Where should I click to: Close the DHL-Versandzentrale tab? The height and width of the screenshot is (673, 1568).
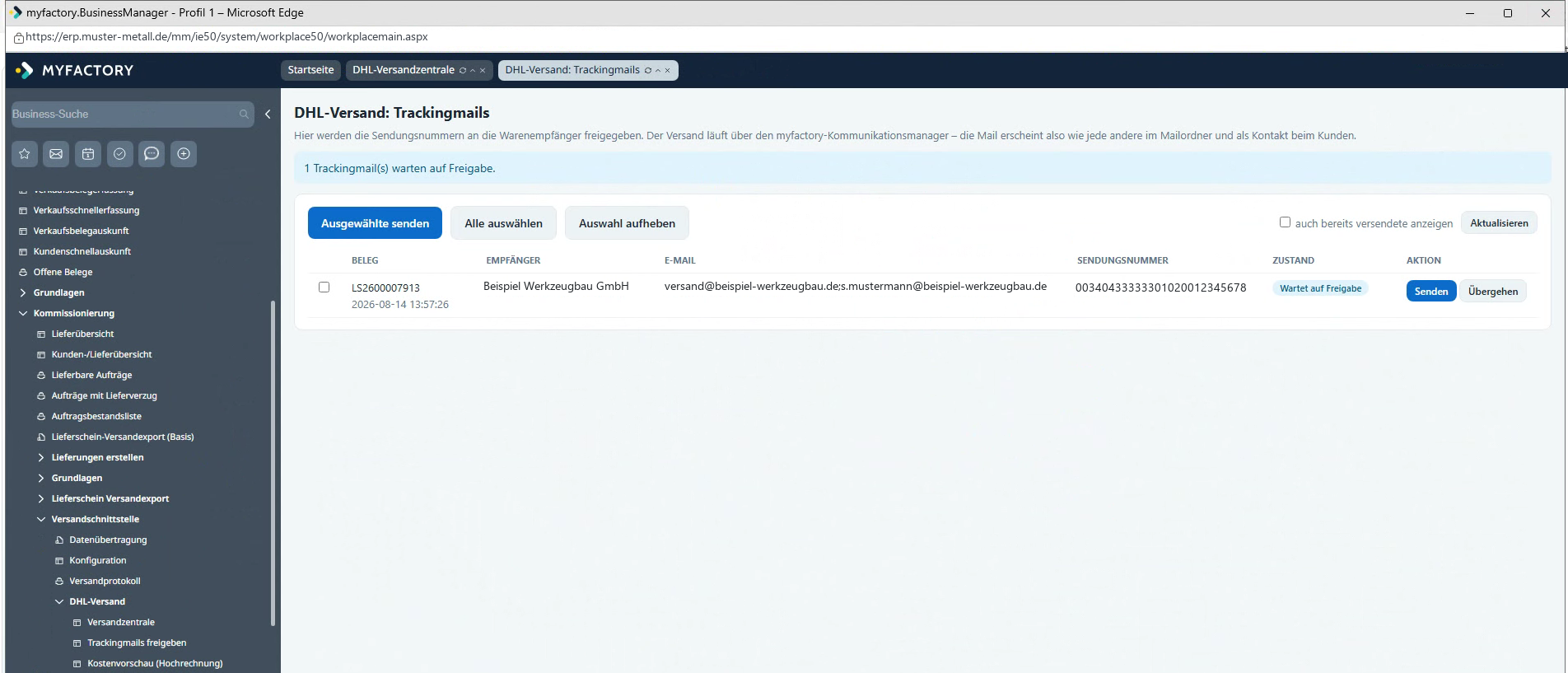(483, 71)
